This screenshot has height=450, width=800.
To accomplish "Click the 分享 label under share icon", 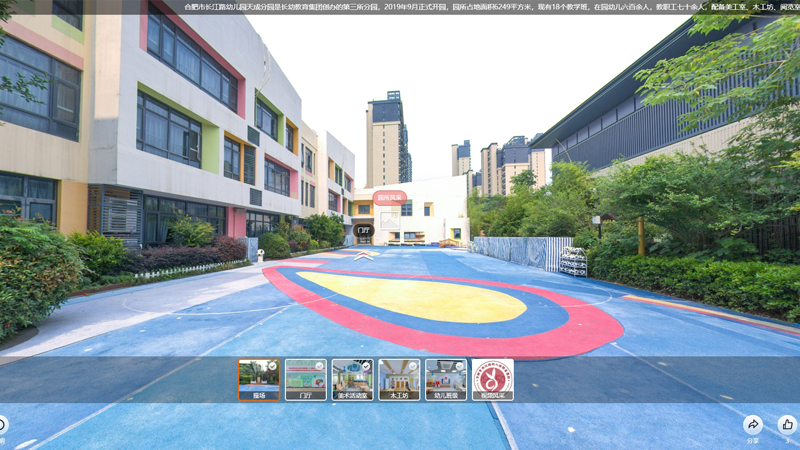I will (752, 440).
